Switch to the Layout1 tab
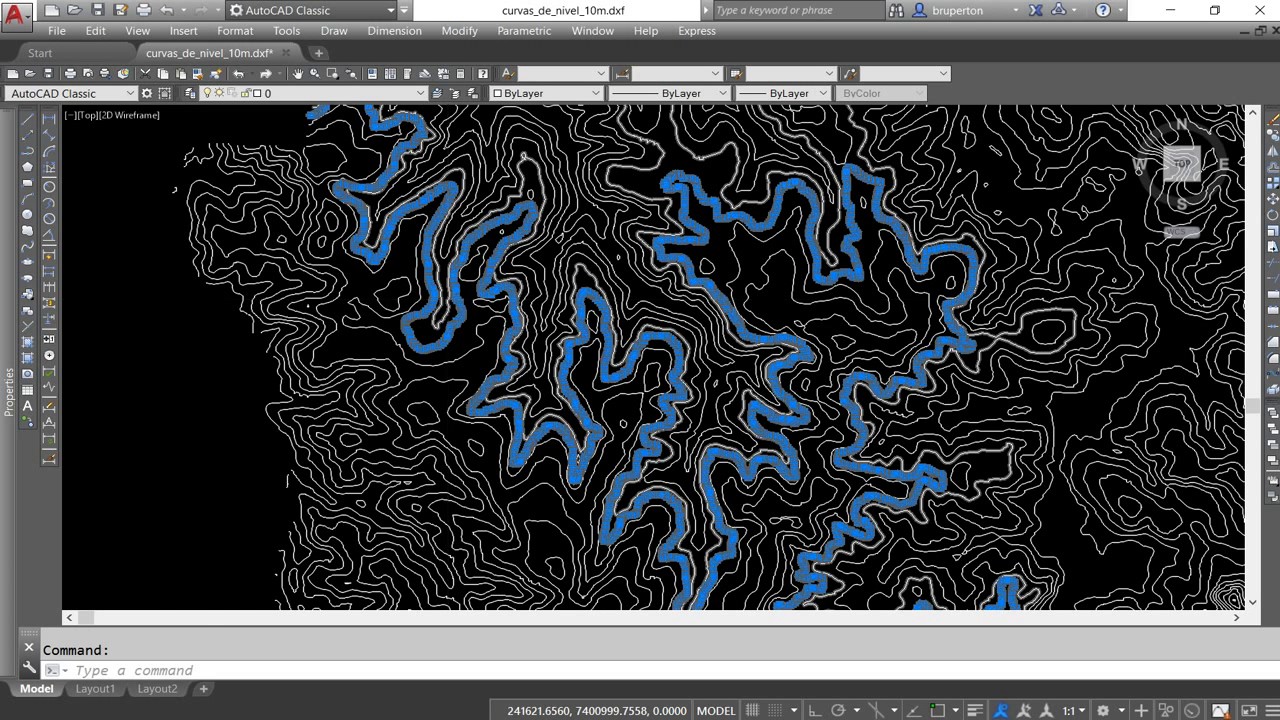Viewport: 1280px width, 720px height. 95,689
